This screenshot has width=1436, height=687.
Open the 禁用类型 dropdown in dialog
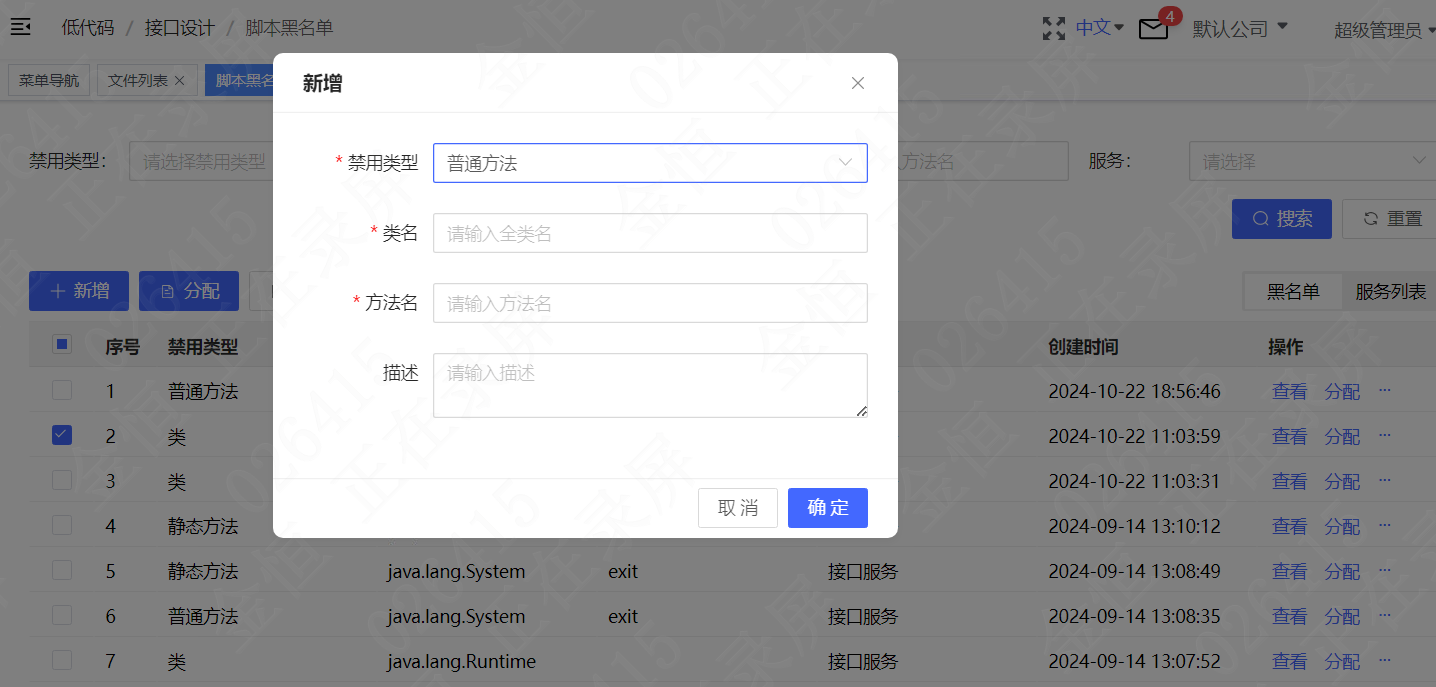(650, 163)
